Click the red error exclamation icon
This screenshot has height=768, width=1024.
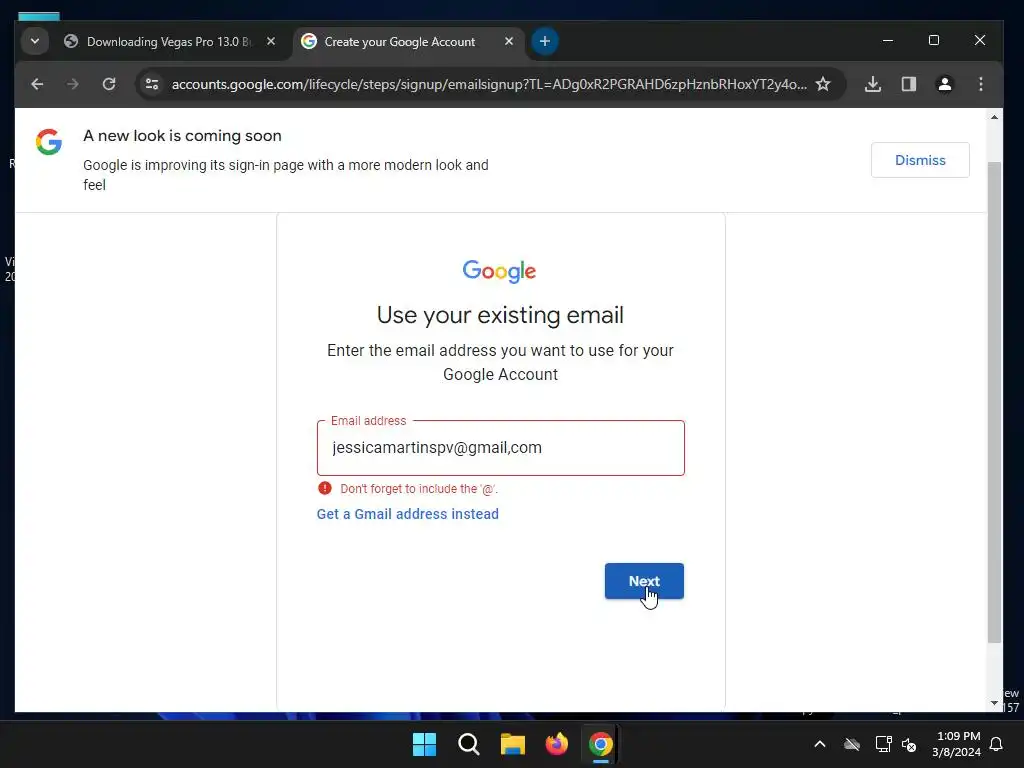pyautogui.click(x=325, y=488)
